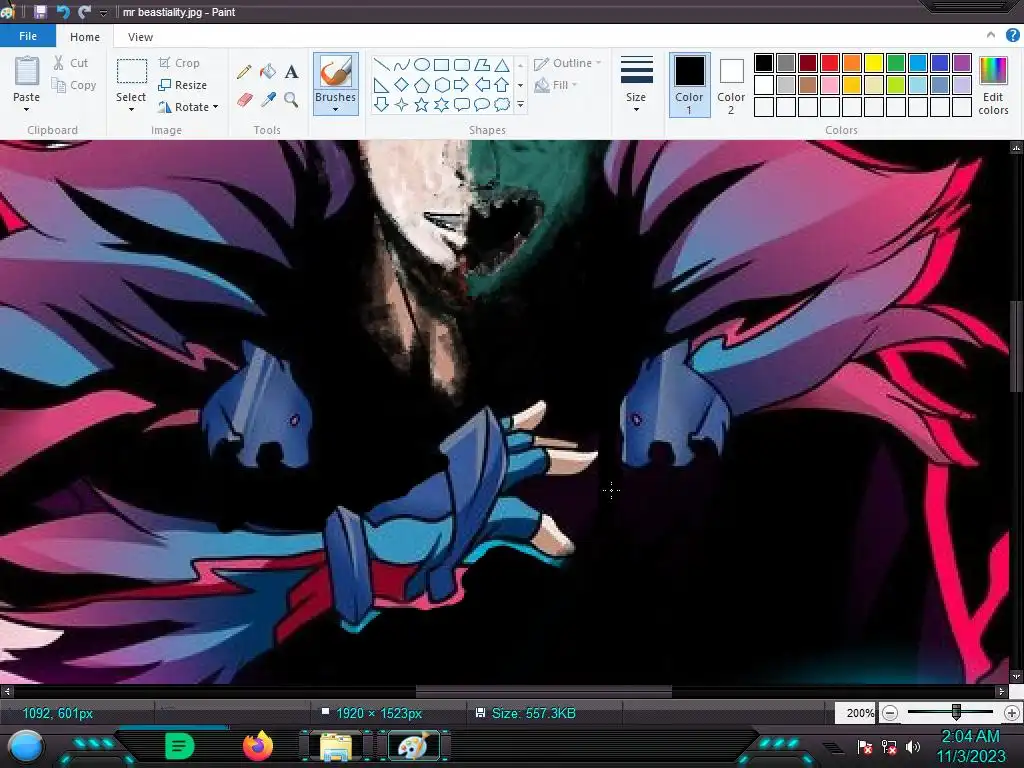Select the Text tool
This screenshot has width=1024, height=768.
pyautogui.click(x=291, y=71)
